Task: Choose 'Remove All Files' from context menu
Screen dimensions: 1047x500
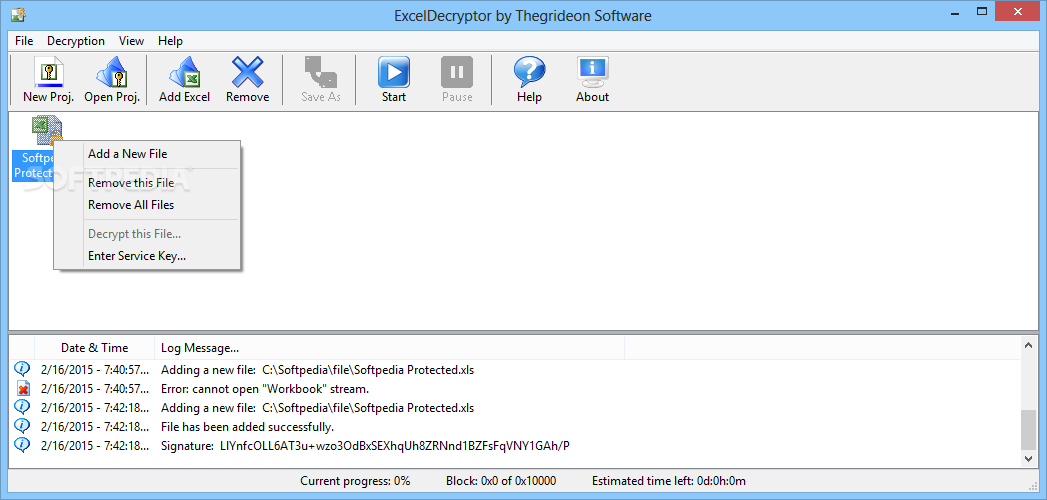Action: click(147, 205)
